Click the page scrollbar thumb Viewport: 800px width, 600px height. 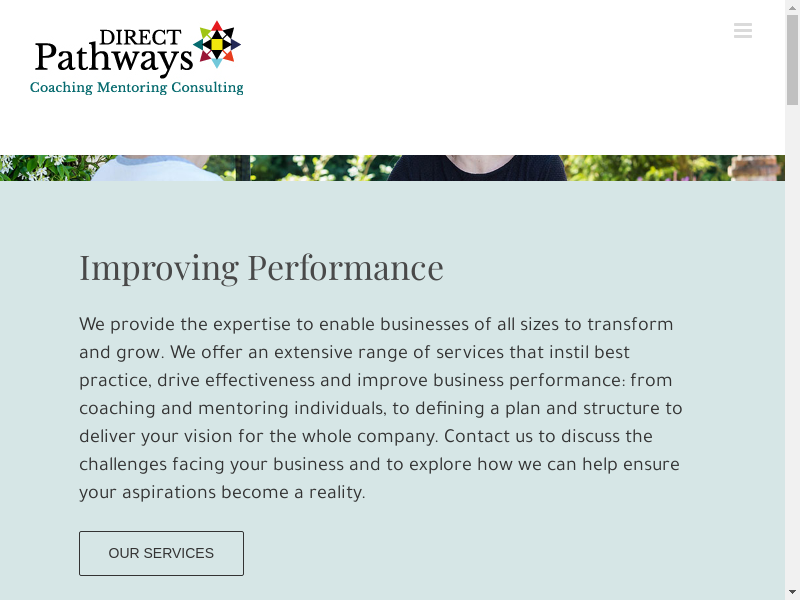tap(792, 60)
